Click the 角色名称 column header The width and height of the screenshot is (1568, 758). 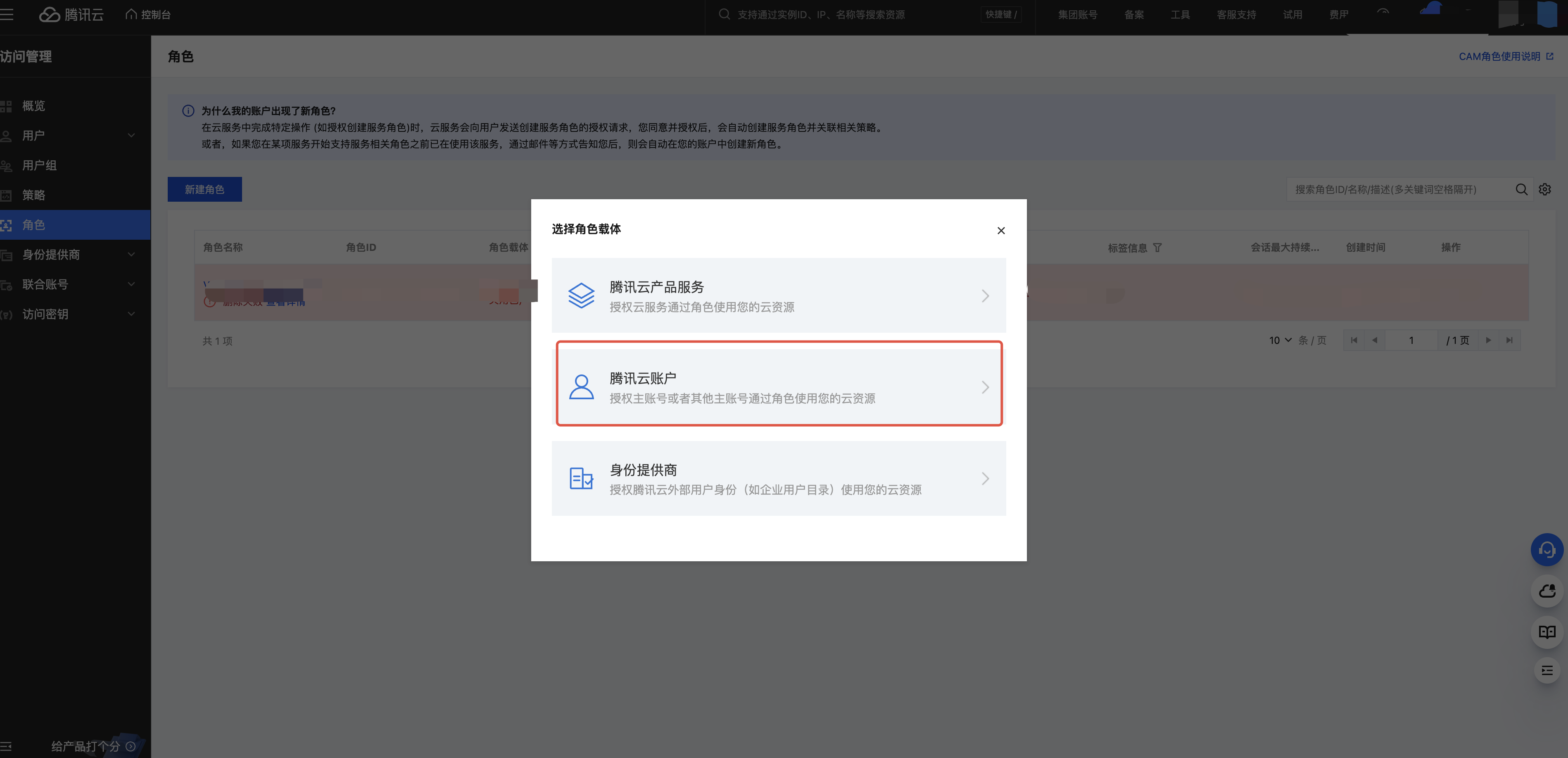223,247
